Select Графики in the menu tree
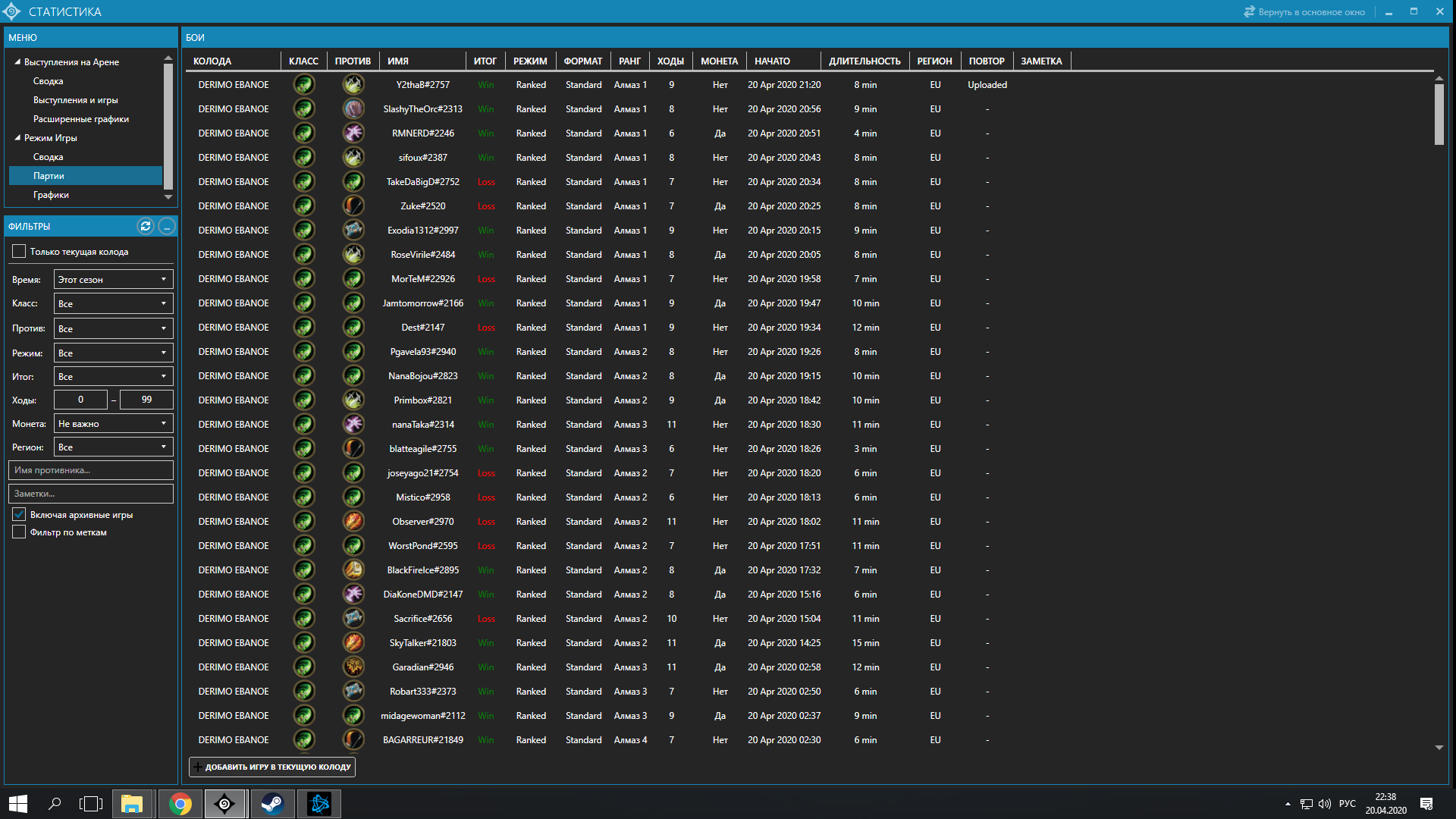The image size is (1456, 819). click(x=51, y=195)
